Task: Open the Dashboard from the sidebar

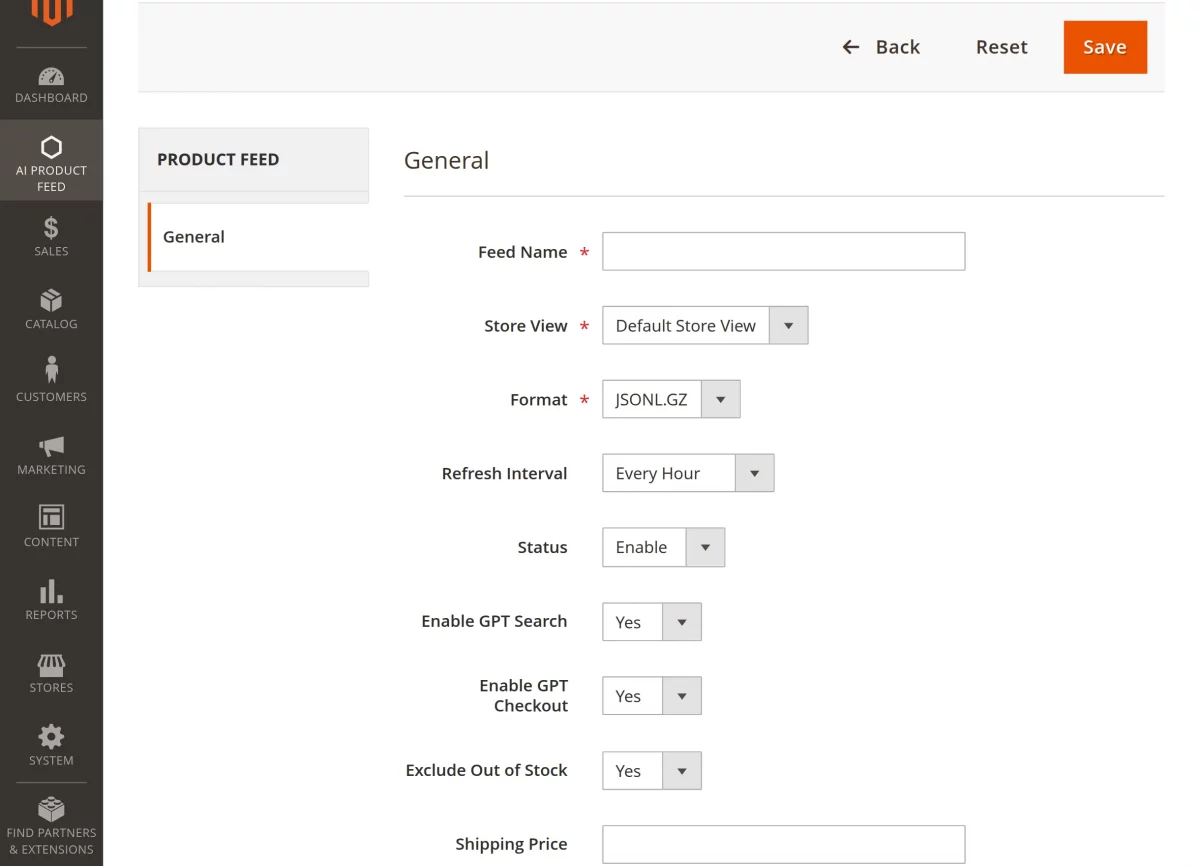Action: coord(51,84)
